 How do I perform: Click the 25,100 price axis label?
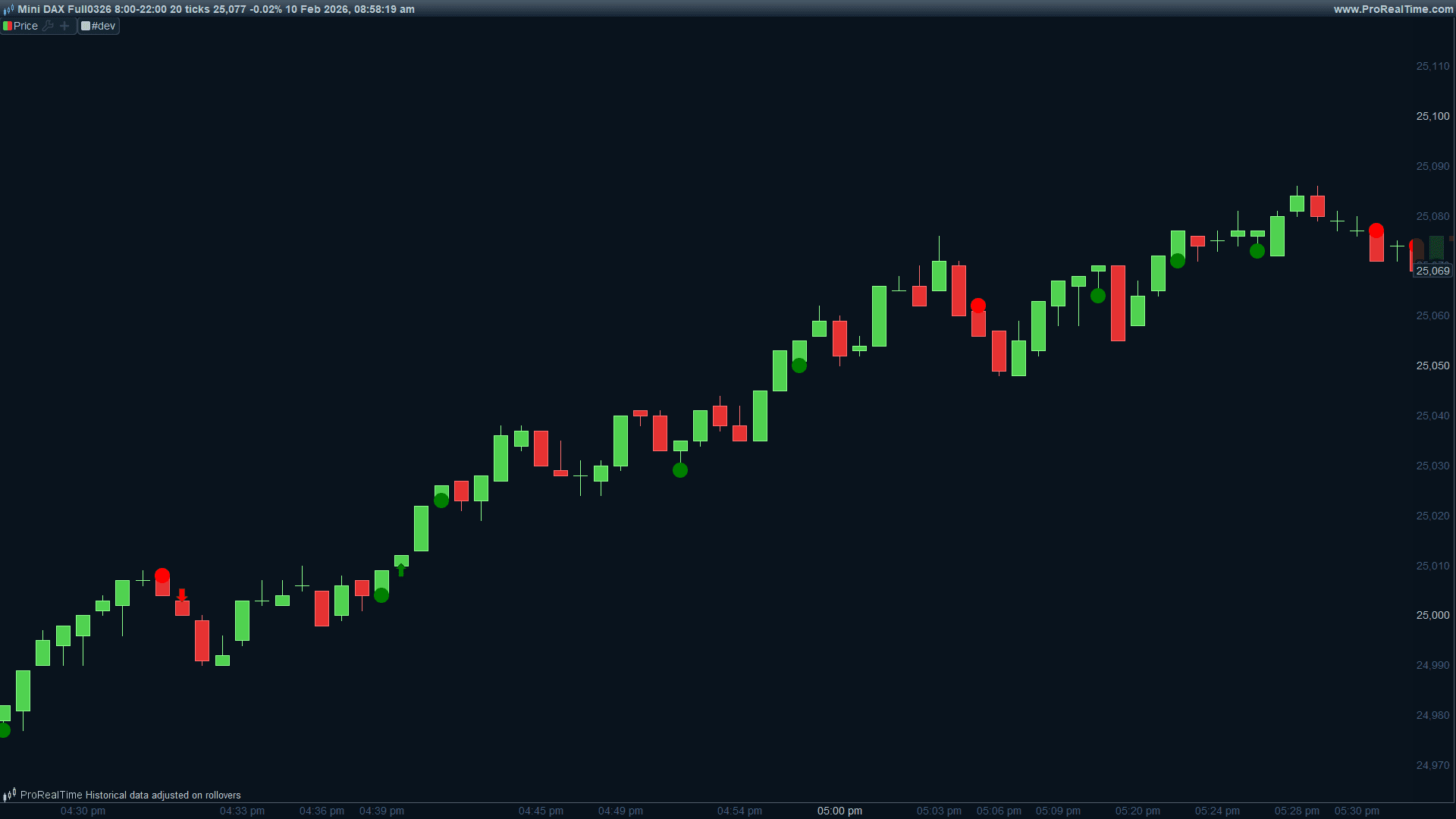[x=1432, y=116]
